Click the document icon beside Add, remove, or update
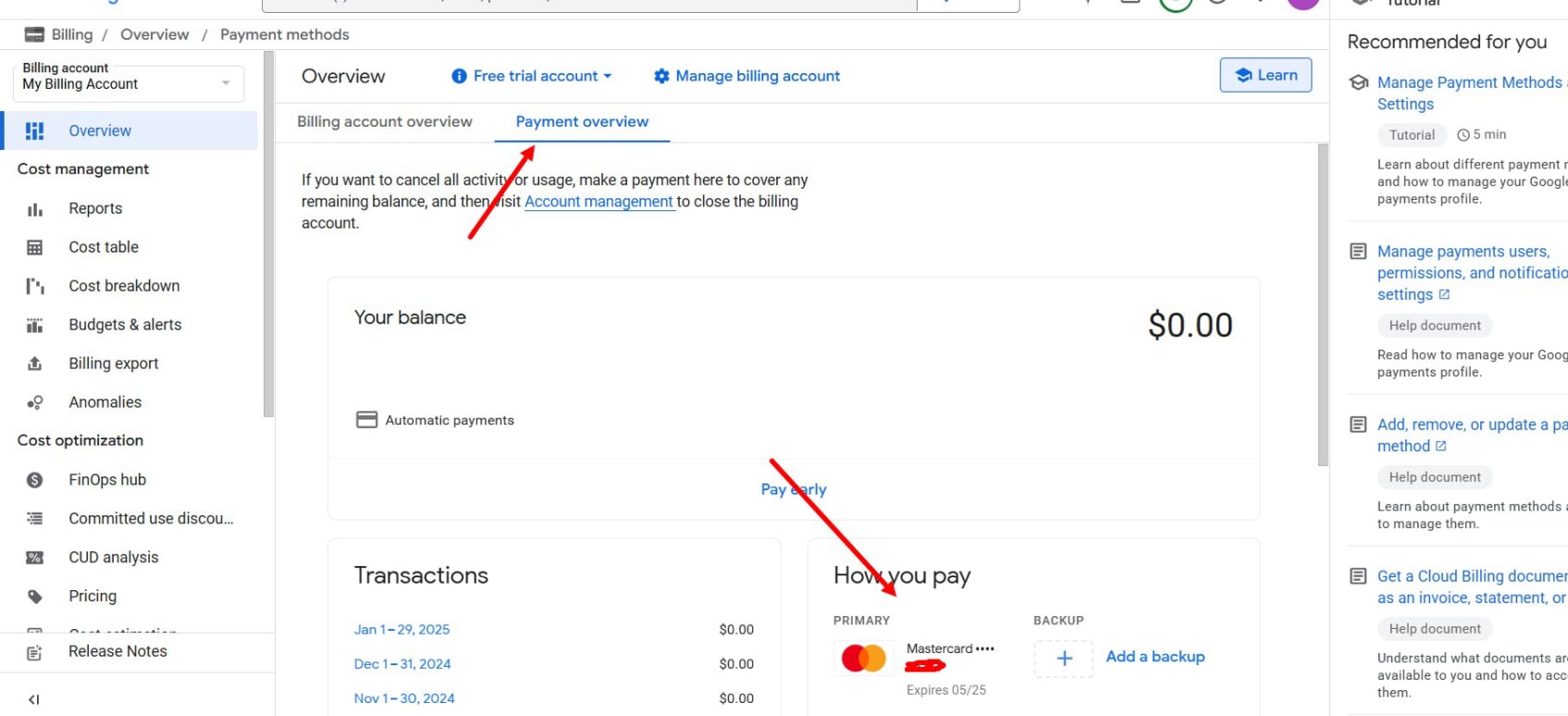The width and height of the screenshot is (1568, 716). click(x=1358, y=425)
